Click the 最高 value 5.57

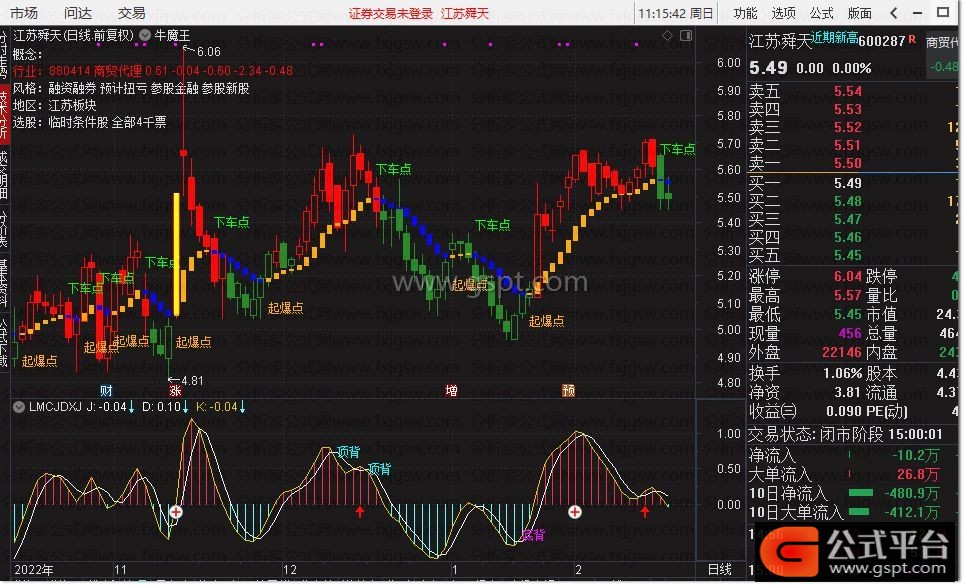847,296
